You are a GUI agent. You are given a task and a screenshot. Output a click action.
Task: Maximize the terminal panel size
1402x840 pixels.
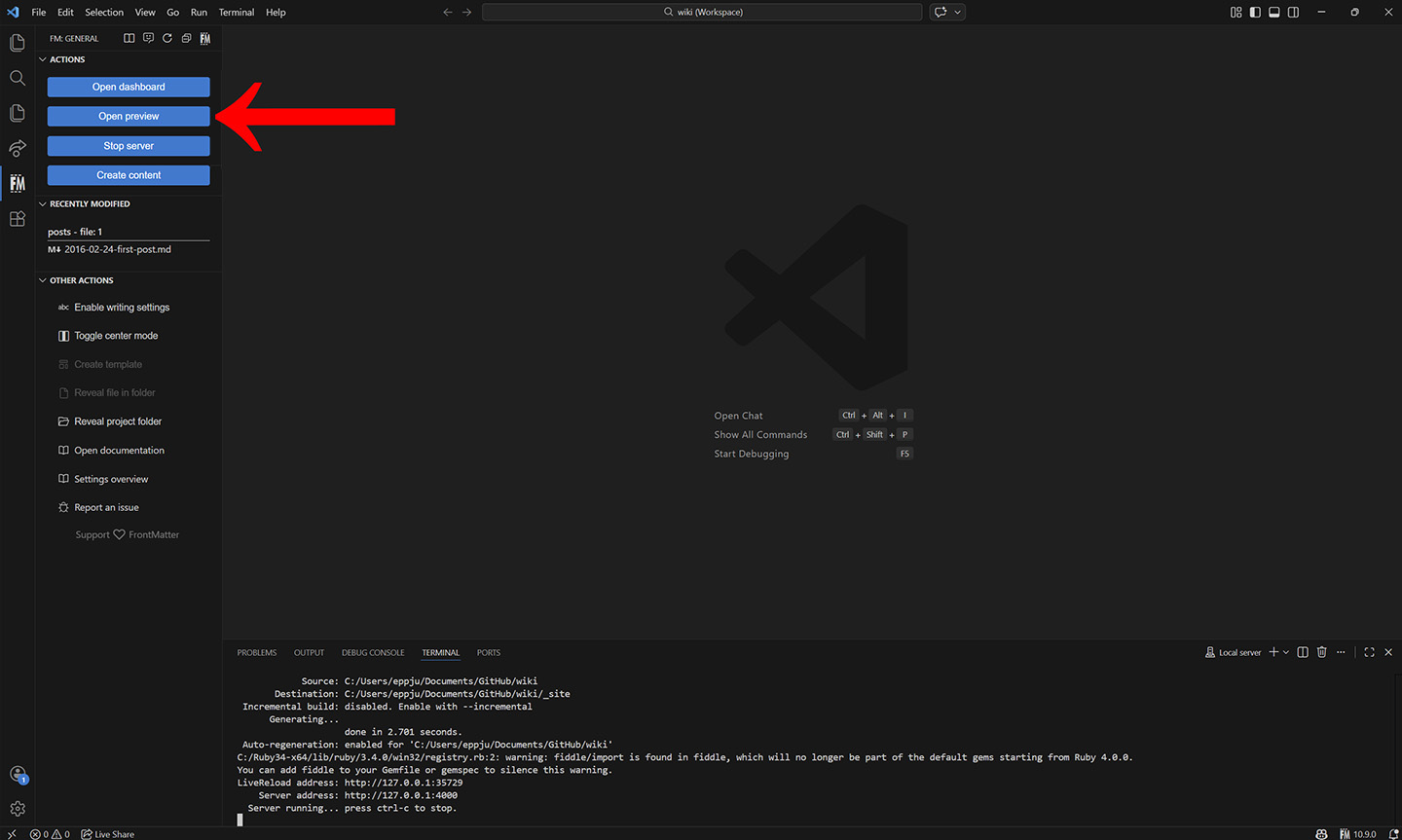(x=1369, y=652)
